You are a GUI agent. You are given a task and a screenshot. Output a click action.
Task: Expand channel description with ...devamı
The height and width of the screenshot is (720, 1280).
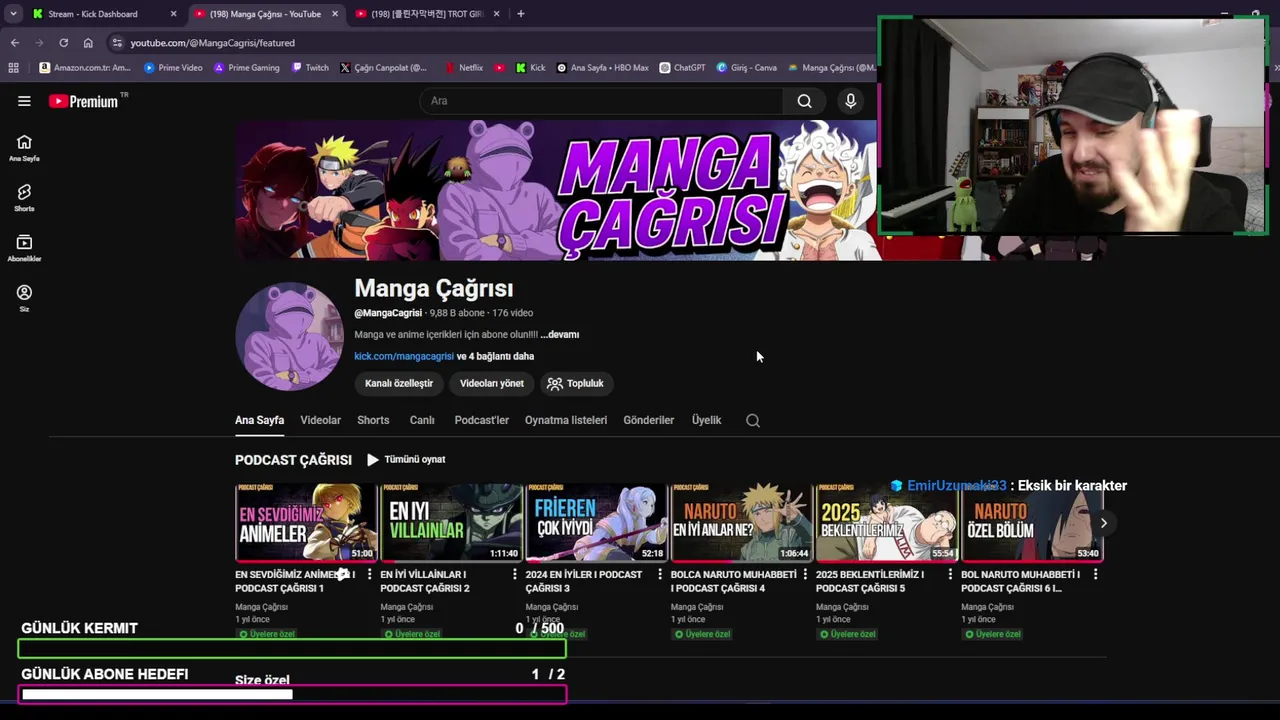[x=560, y=335]
